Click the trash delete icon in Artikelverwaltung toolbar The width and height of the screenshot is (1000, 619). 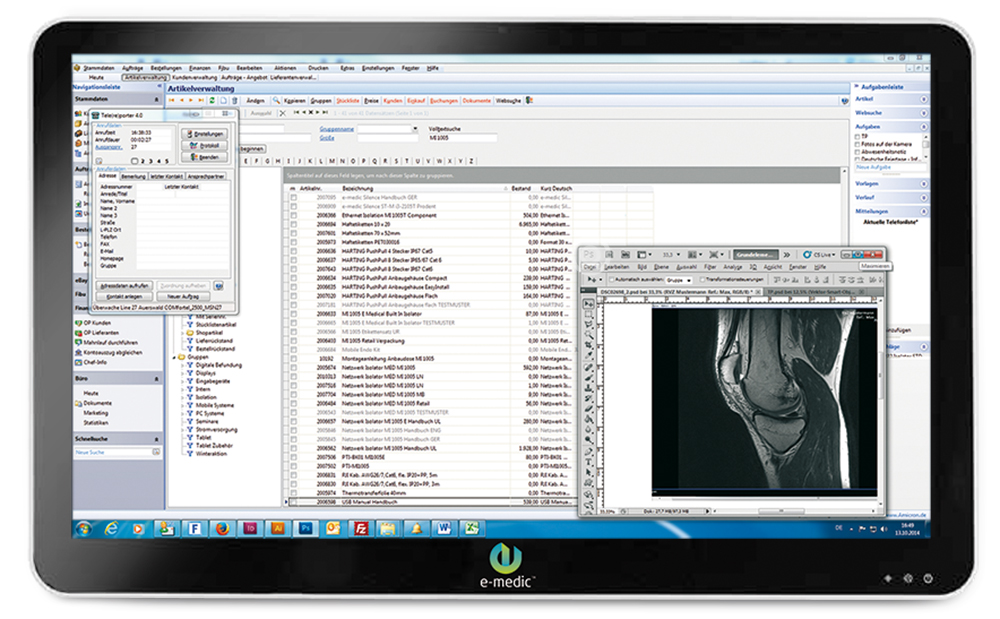(235, 101)
